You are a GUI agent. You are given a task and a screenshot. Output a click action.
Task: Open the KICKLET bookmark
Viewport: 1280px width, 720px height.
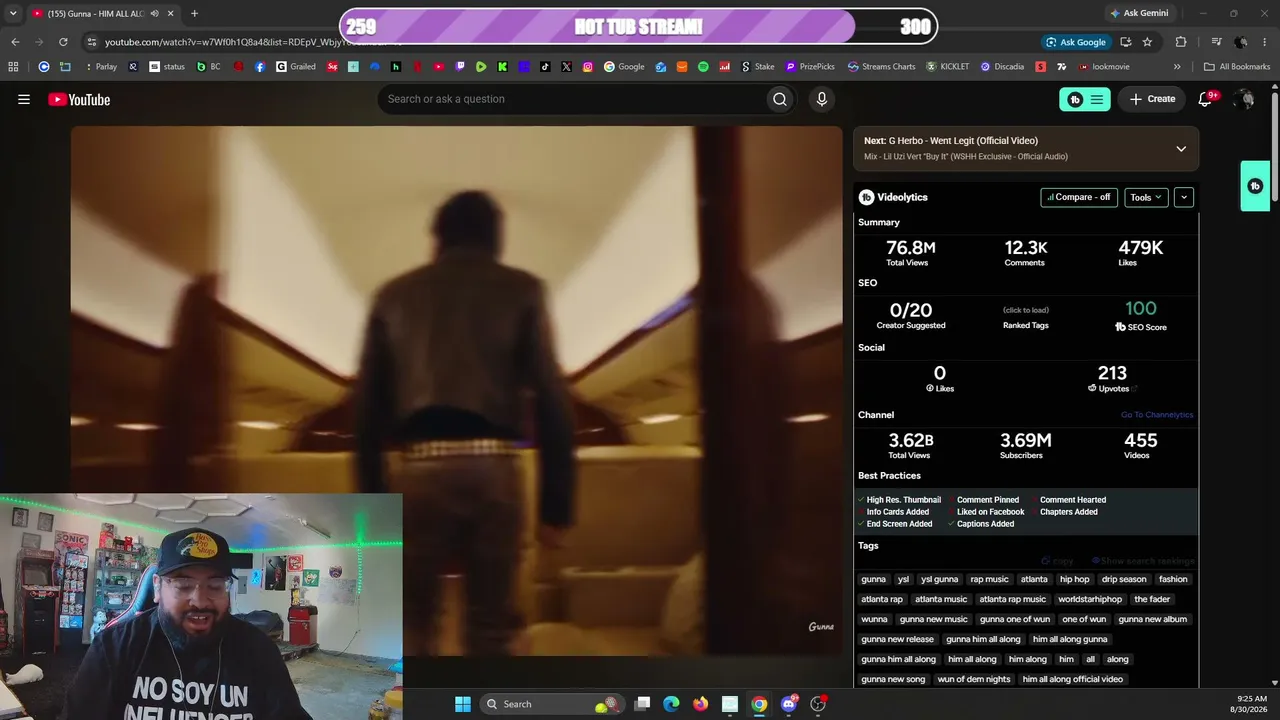click(948, 67)
